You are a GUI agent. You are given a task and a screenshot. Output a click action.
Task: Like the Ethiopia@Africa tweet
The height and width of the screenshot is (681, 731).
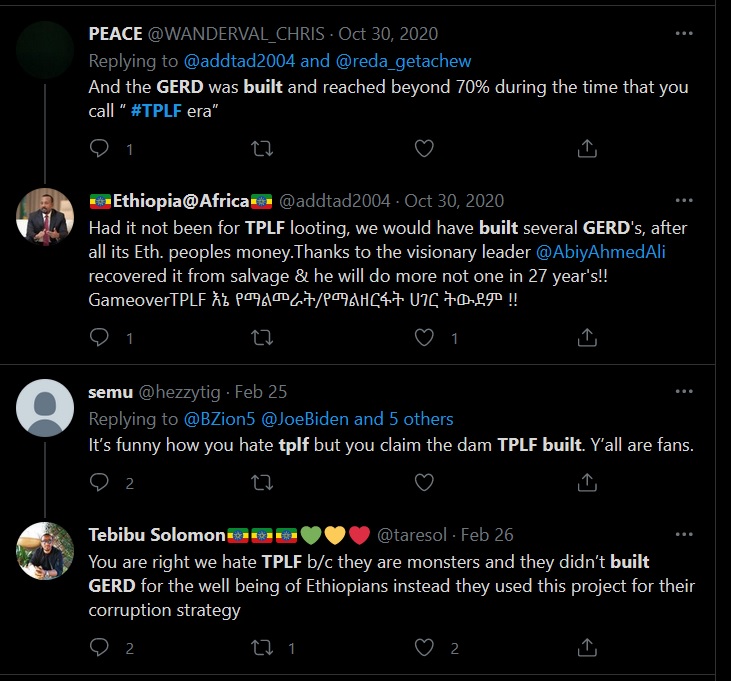424,338
